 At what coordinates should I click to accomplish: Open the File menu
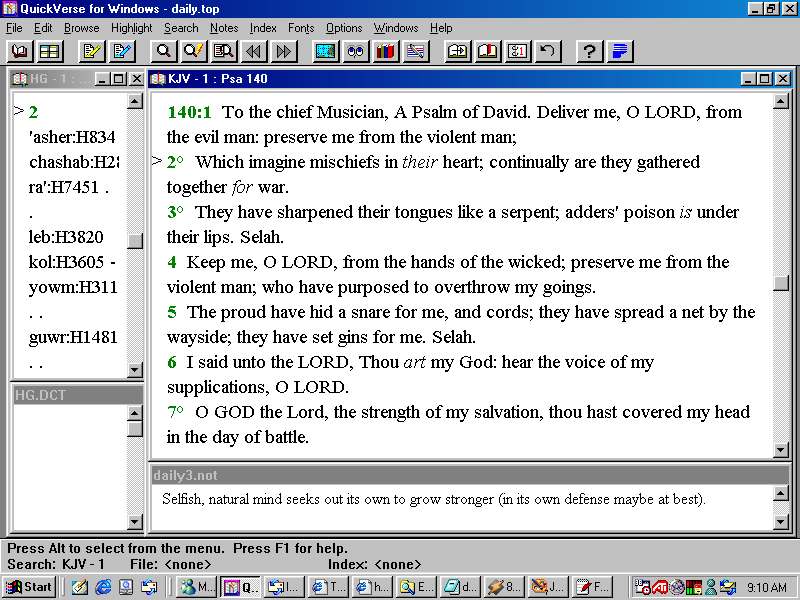point(14,28)
